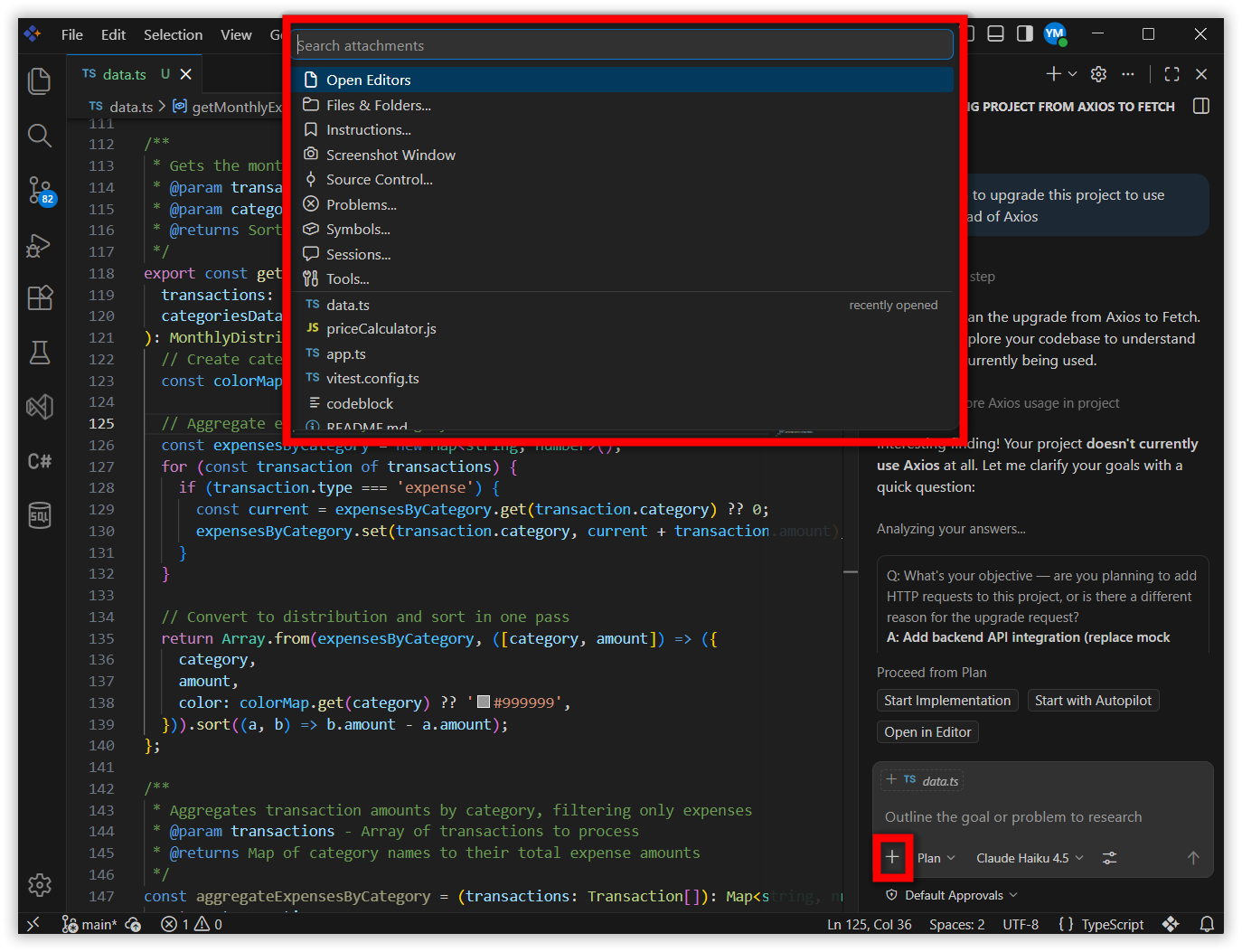This screenshot has width=1242, height=952.
Task: Select Files & Folders... attachment option
Action: 623,105
